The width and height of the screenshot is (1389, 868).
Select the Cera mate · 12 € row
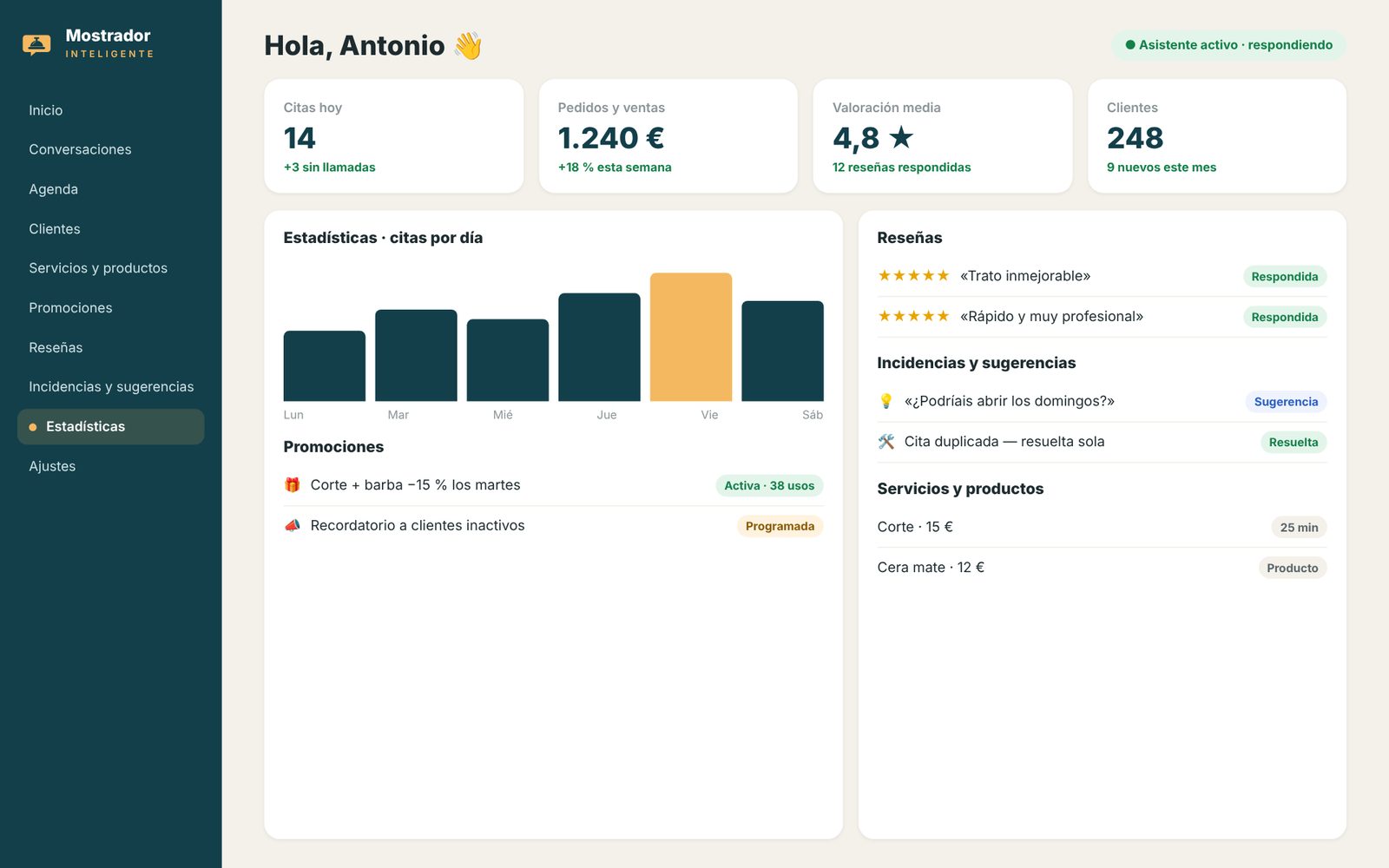(x=1102, y=568)
